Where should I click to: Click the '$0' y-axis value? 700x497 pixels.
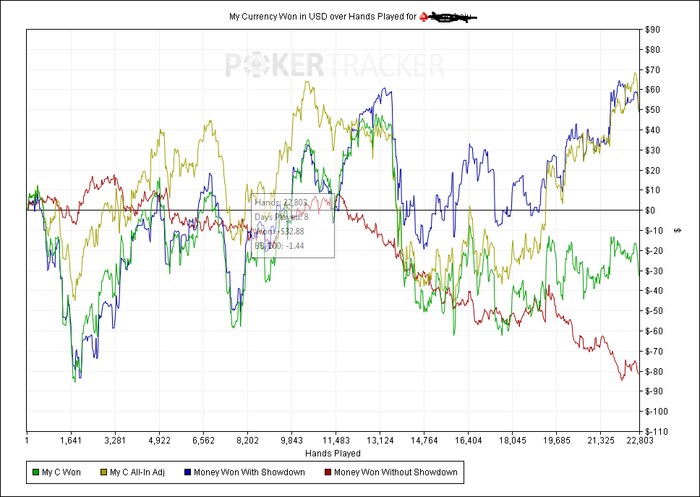651,210
